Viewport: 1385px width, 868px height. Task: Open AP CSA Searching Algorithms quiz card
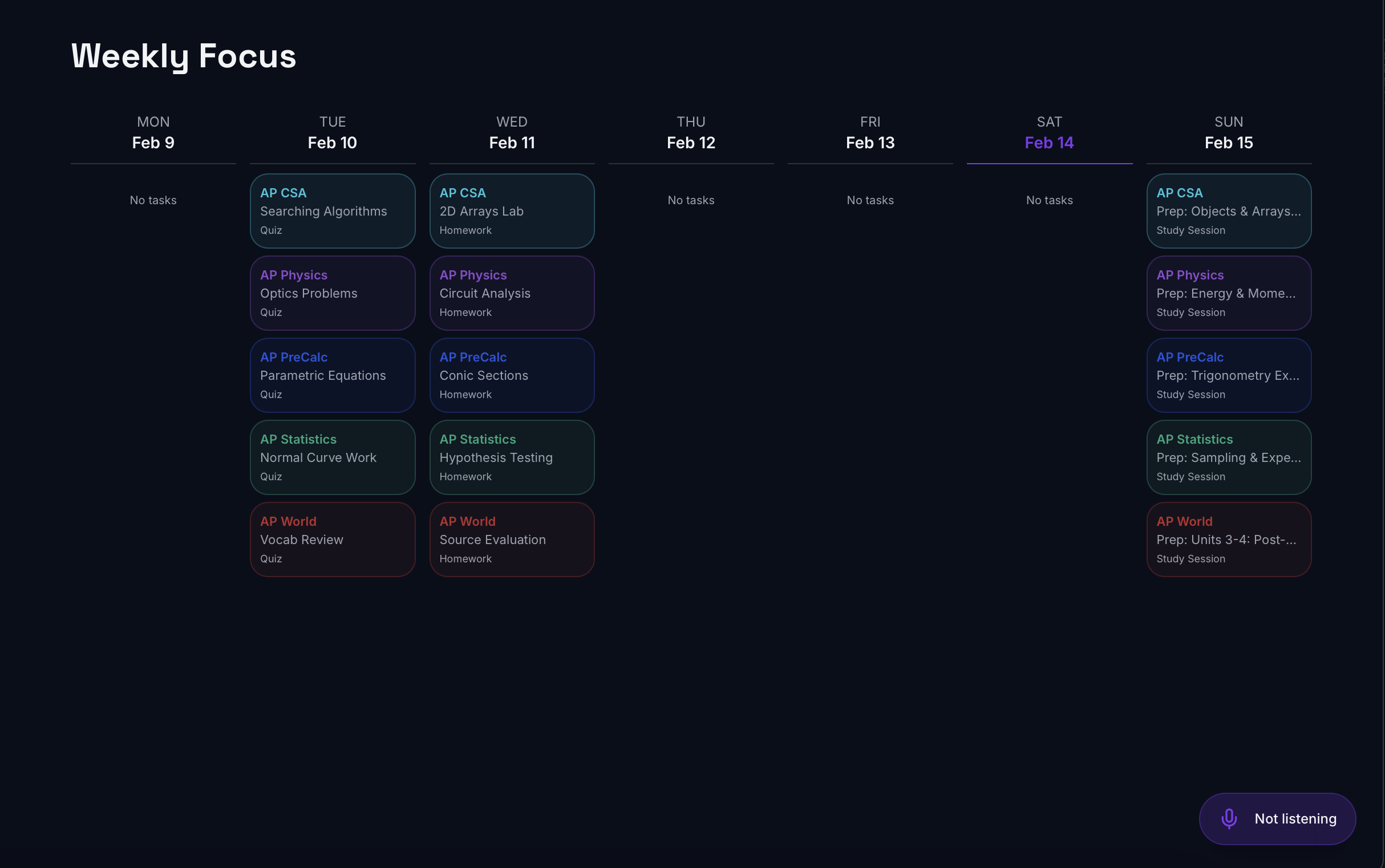tap(333, 211)
